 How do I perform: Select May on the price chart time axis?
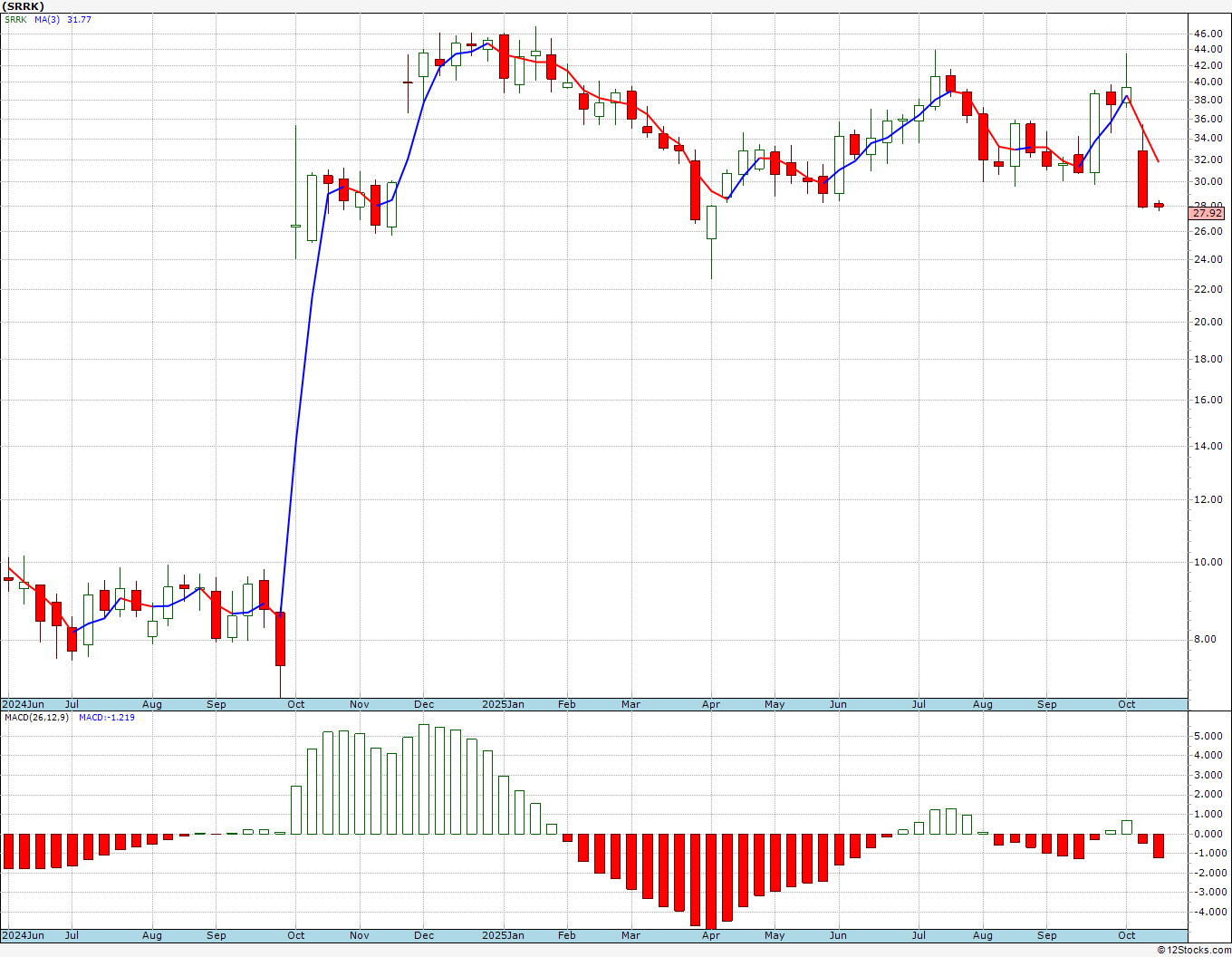tap(775, 705)
